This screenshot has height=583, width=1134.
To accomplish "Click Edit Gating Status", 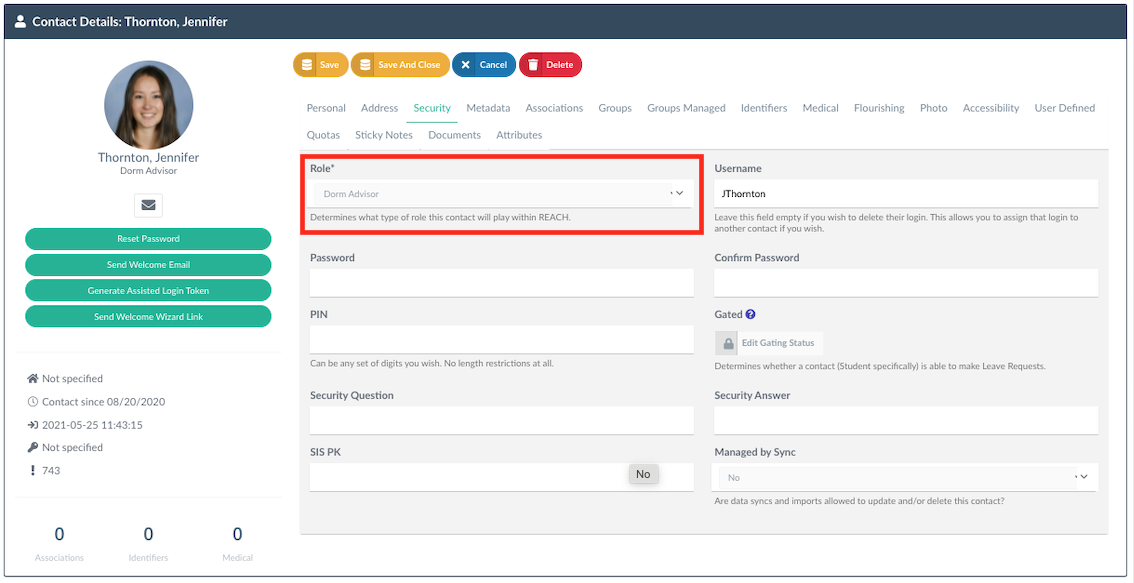I will [769, 343].
